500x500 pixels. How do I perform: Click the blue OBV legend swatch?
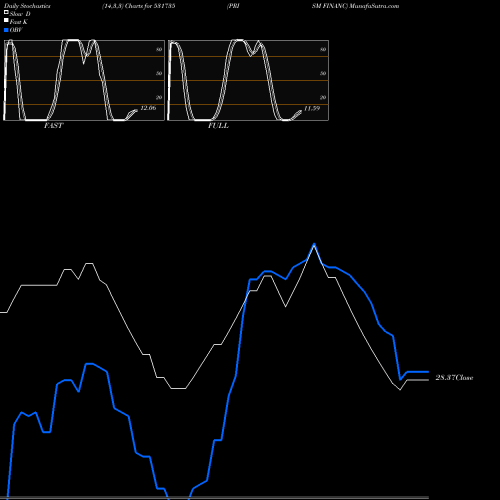point(6,30)
